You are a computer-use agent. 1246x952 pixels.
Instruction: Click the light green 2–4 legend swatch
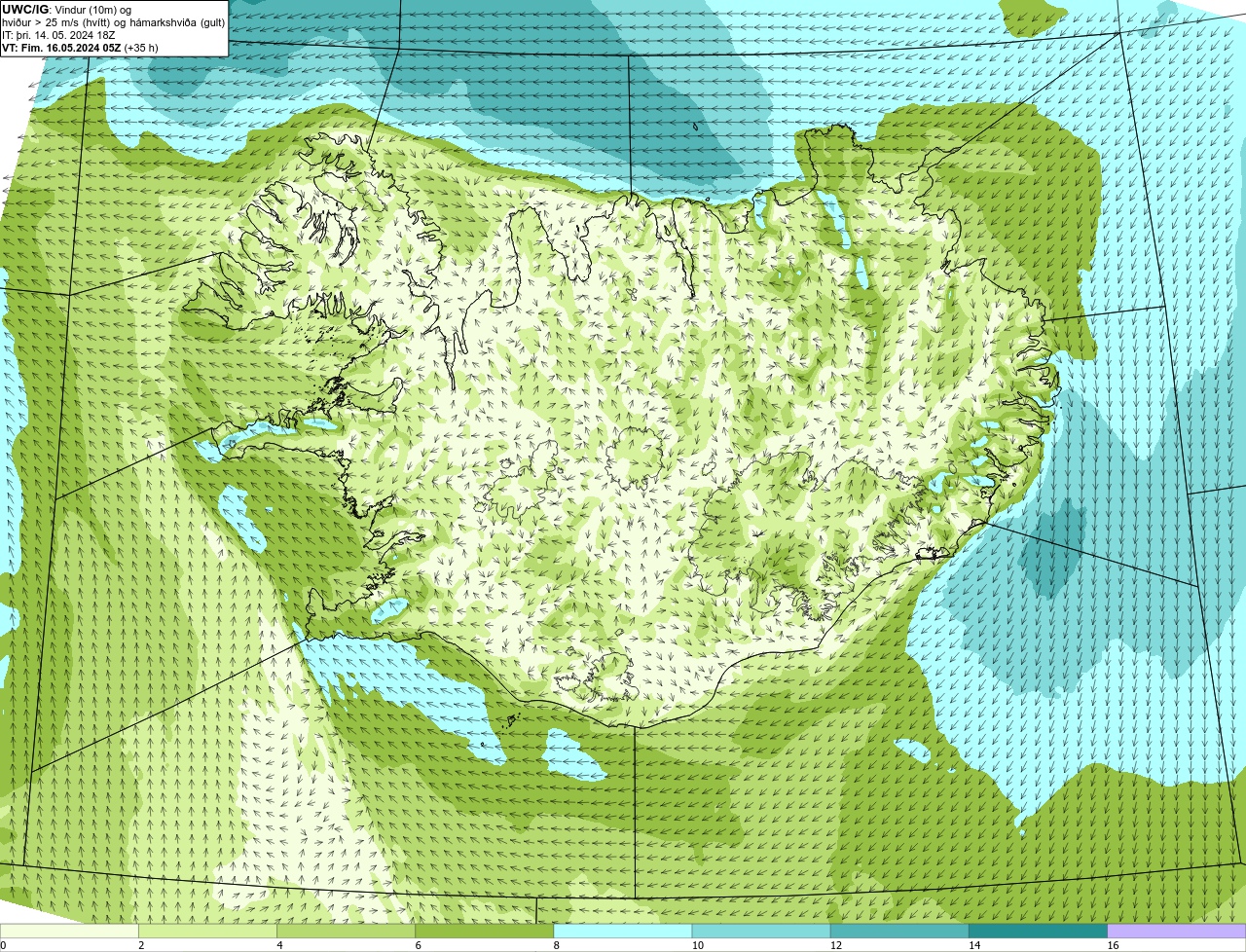pyautogui.click(x=207, y=932)
